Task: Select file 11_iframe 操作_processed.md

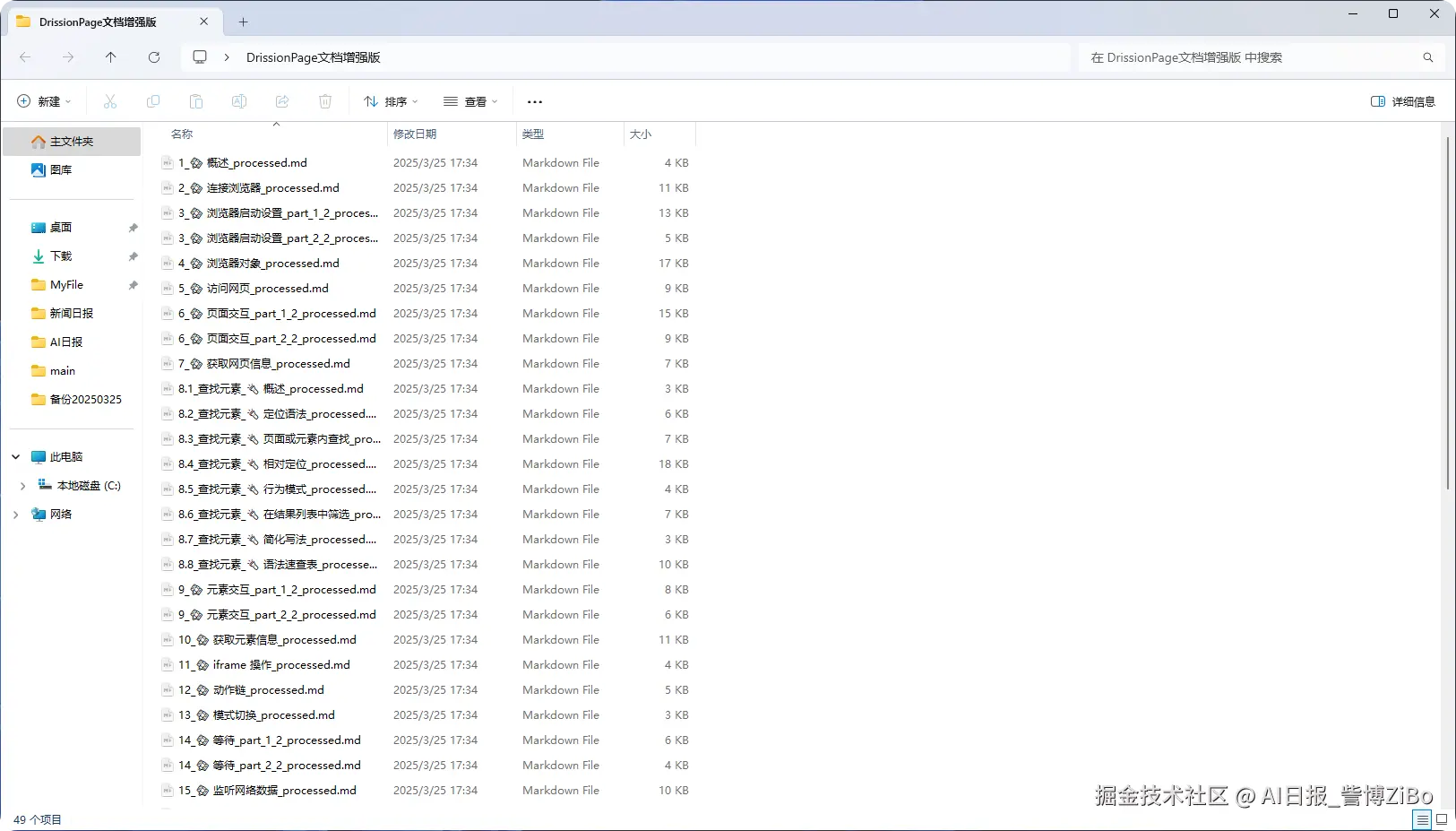Action: pyautogui.click(x=428, y=665)
